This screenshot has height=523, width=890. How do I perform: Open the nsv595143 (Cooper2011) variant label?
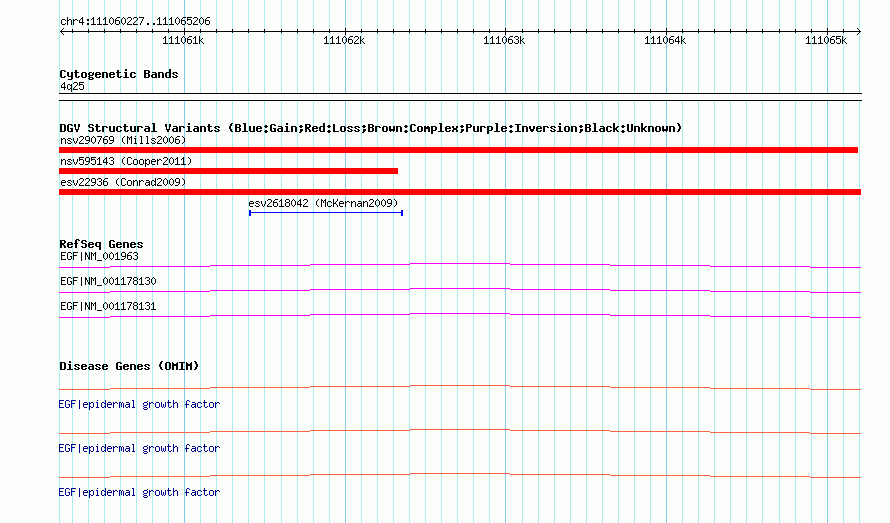click(126, 161)
